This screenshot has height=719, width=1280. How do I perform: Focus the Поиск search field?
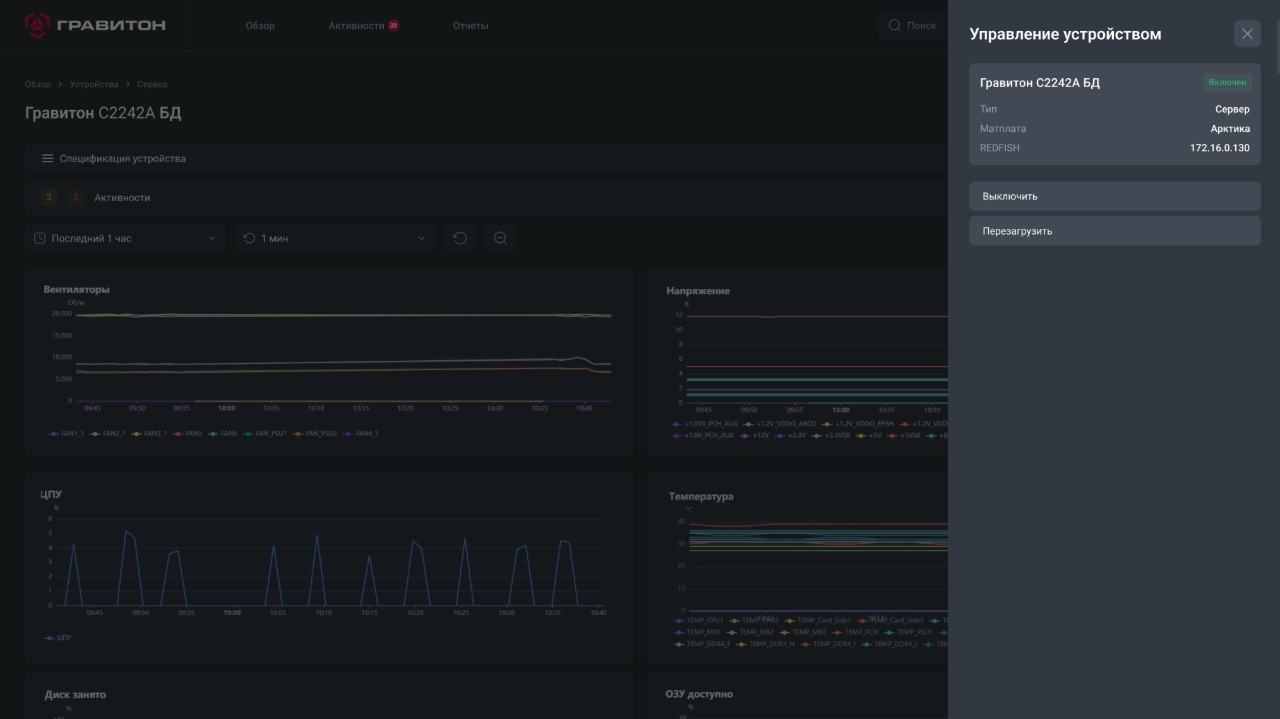913,26
